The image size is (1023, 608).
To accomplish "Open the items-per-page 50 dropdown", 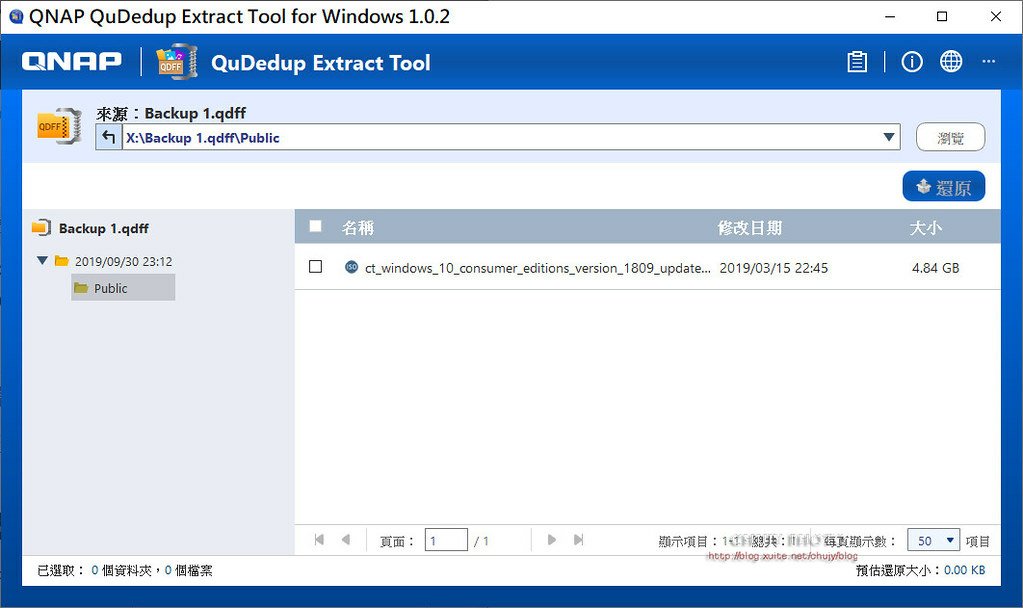I will click(934, 540).
